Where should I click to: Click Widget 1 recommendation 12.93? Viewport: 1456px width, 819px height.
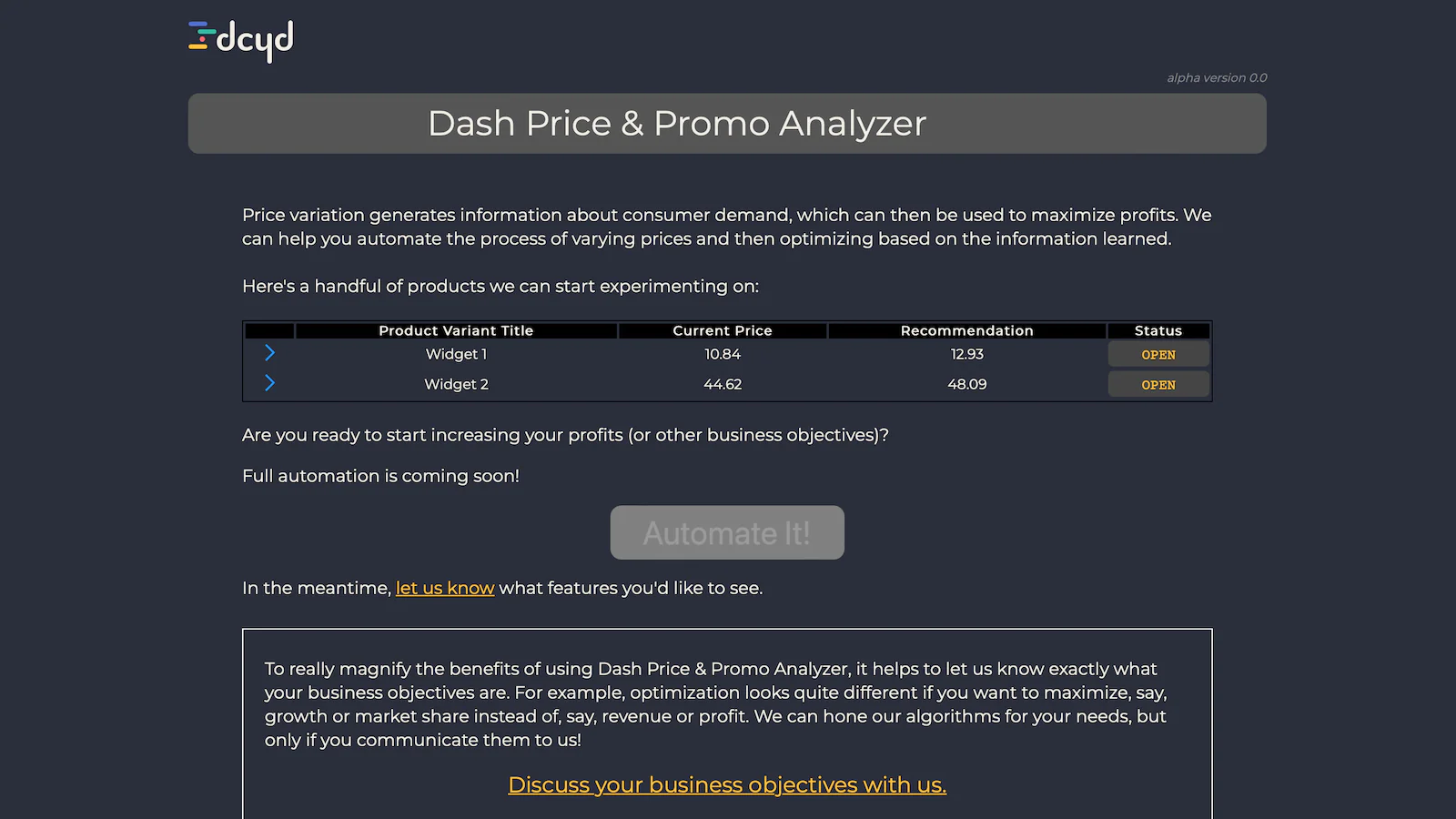coord(966,354)
